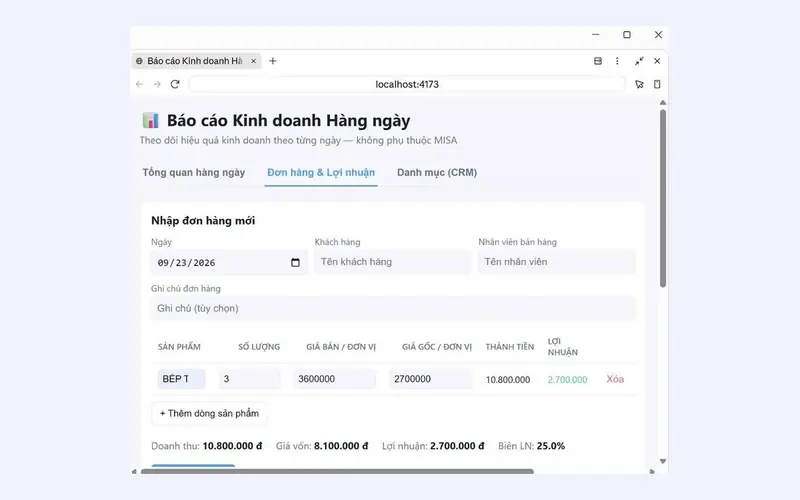Click + Thêm dòng sản phẩm button
Screen dimensions: 800x500
point(209,413)
